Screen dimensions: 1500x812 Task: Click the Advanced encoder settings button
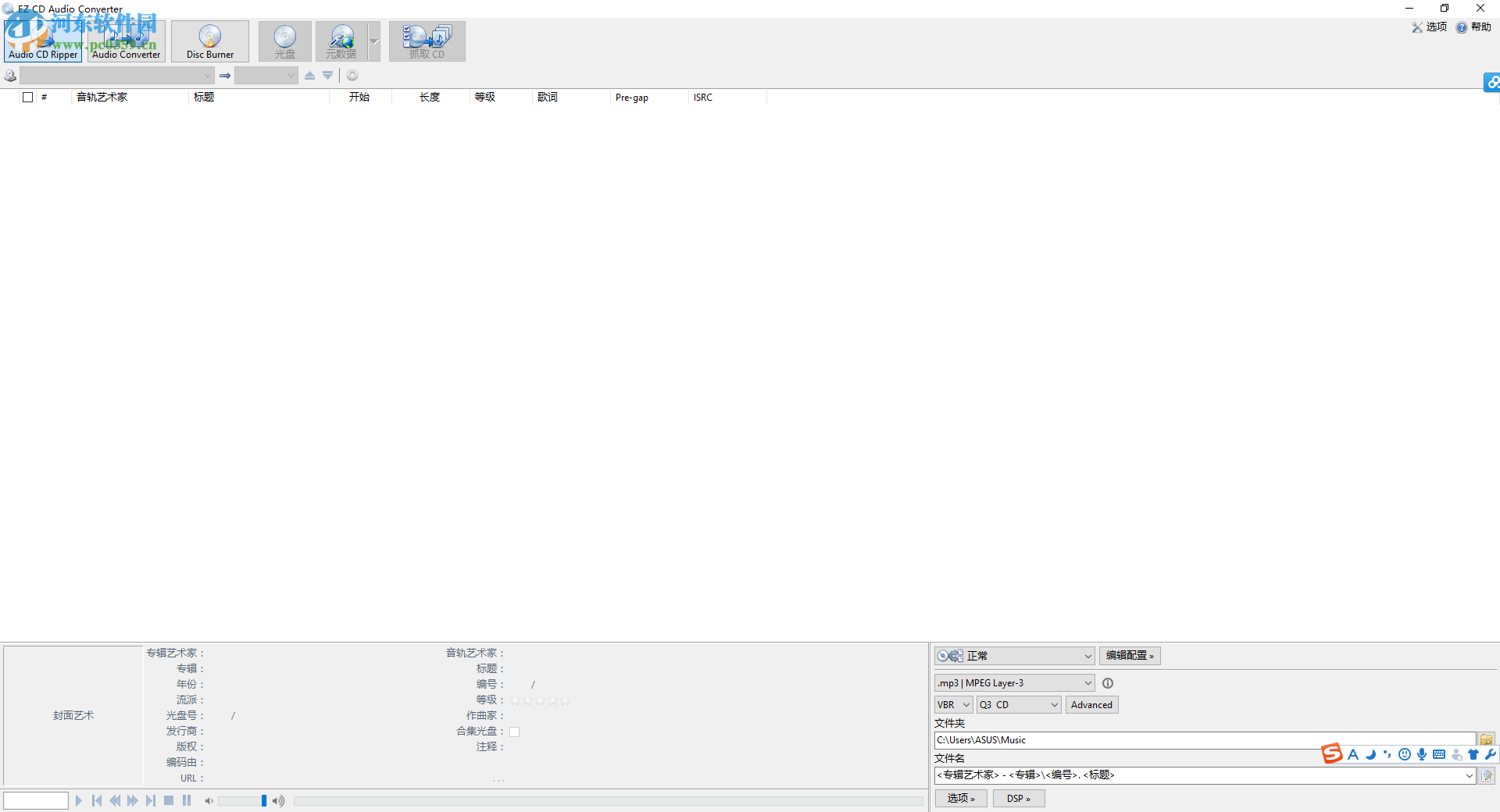[1091, 704]
